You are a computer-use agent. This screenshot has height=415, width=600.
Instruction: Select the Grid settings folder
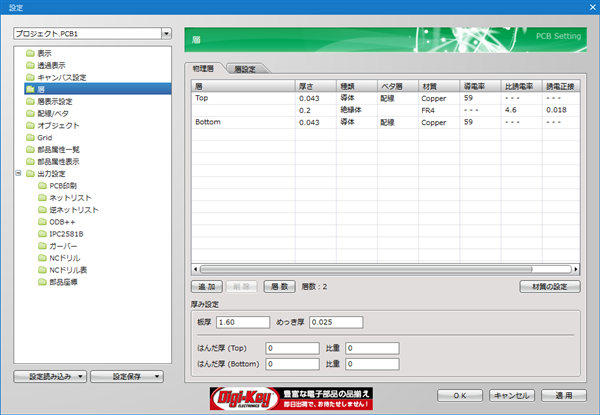44,137
